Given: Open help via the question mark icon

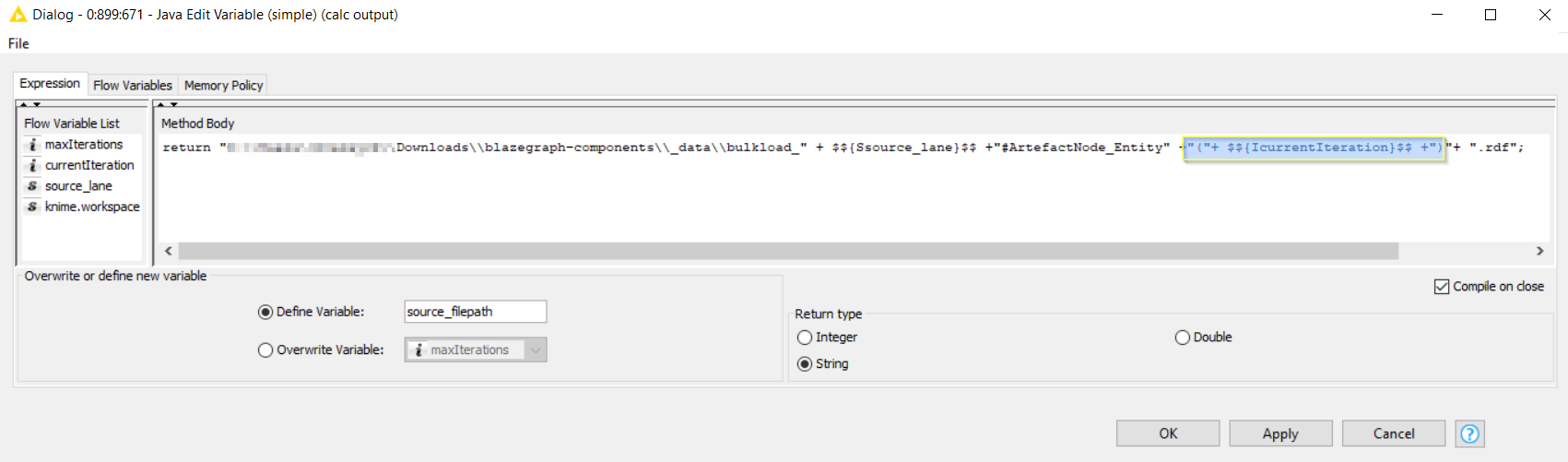Looking at the screenshot, I should point(1469,433).
